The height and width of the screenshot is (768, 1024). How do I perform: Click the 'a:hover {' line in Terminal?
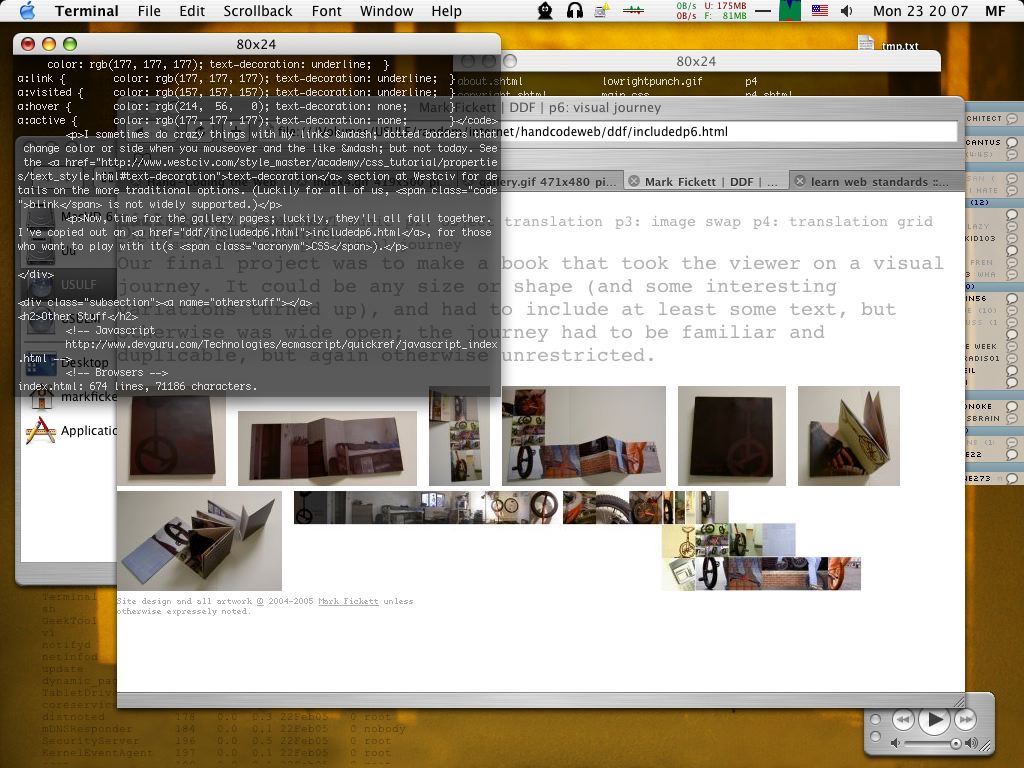(x=235, y=106)
